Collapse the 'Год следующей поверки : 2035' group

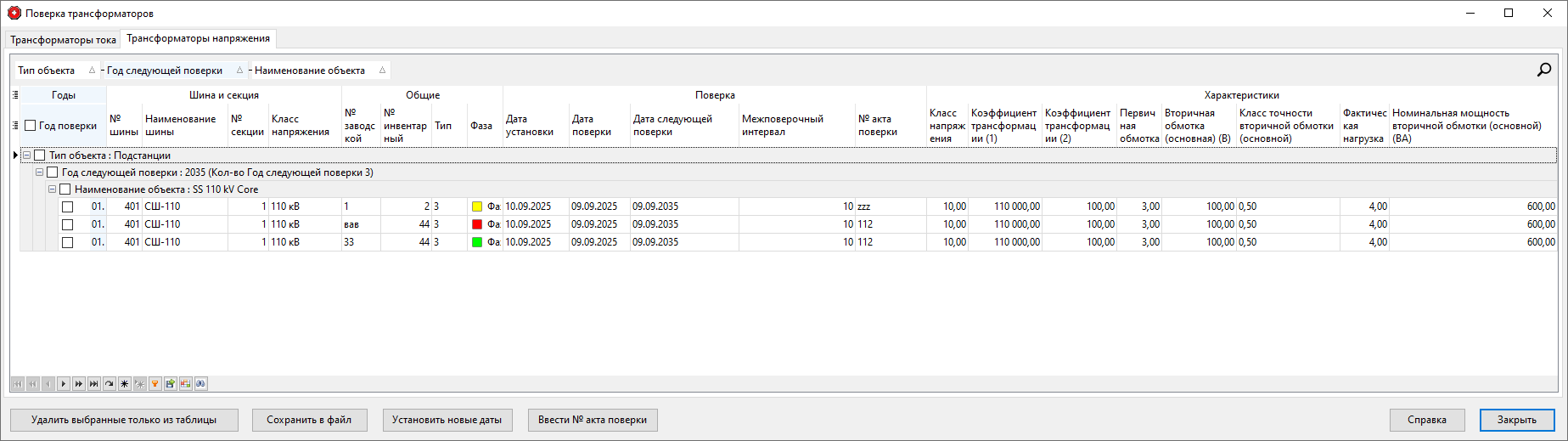point(39,172)
